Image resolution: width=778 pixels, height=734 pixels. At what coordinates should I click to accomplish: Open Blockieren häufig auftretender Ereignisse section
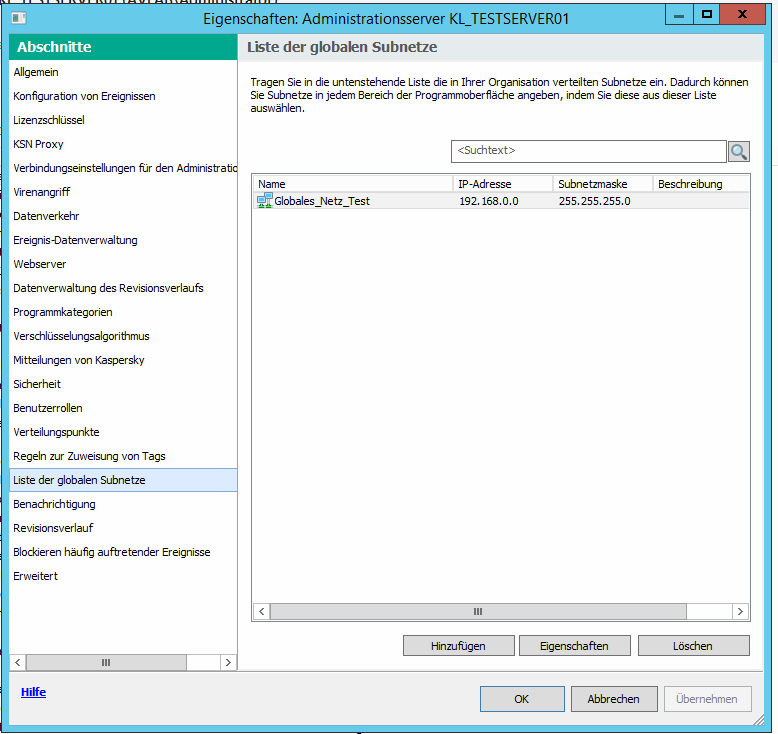pyautogui.click(x=112, y=552)
